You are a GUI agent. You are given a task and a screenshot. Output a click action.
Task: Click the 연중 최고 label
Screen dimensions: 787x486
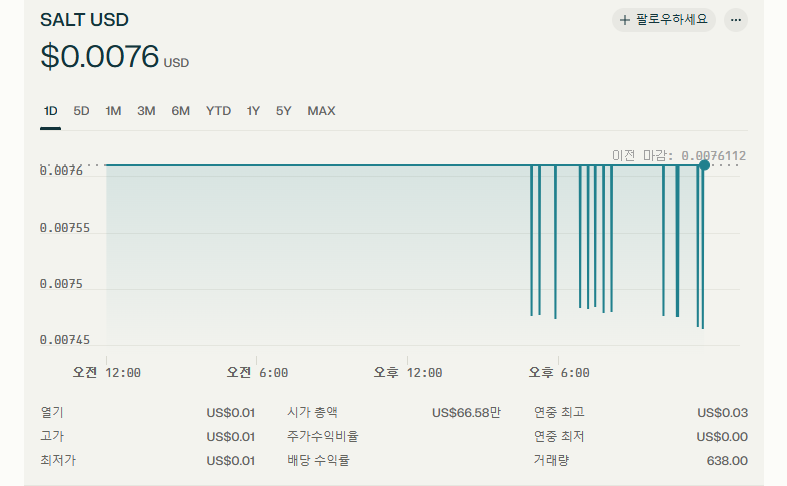pyautogui.click(x=559, y=412)
